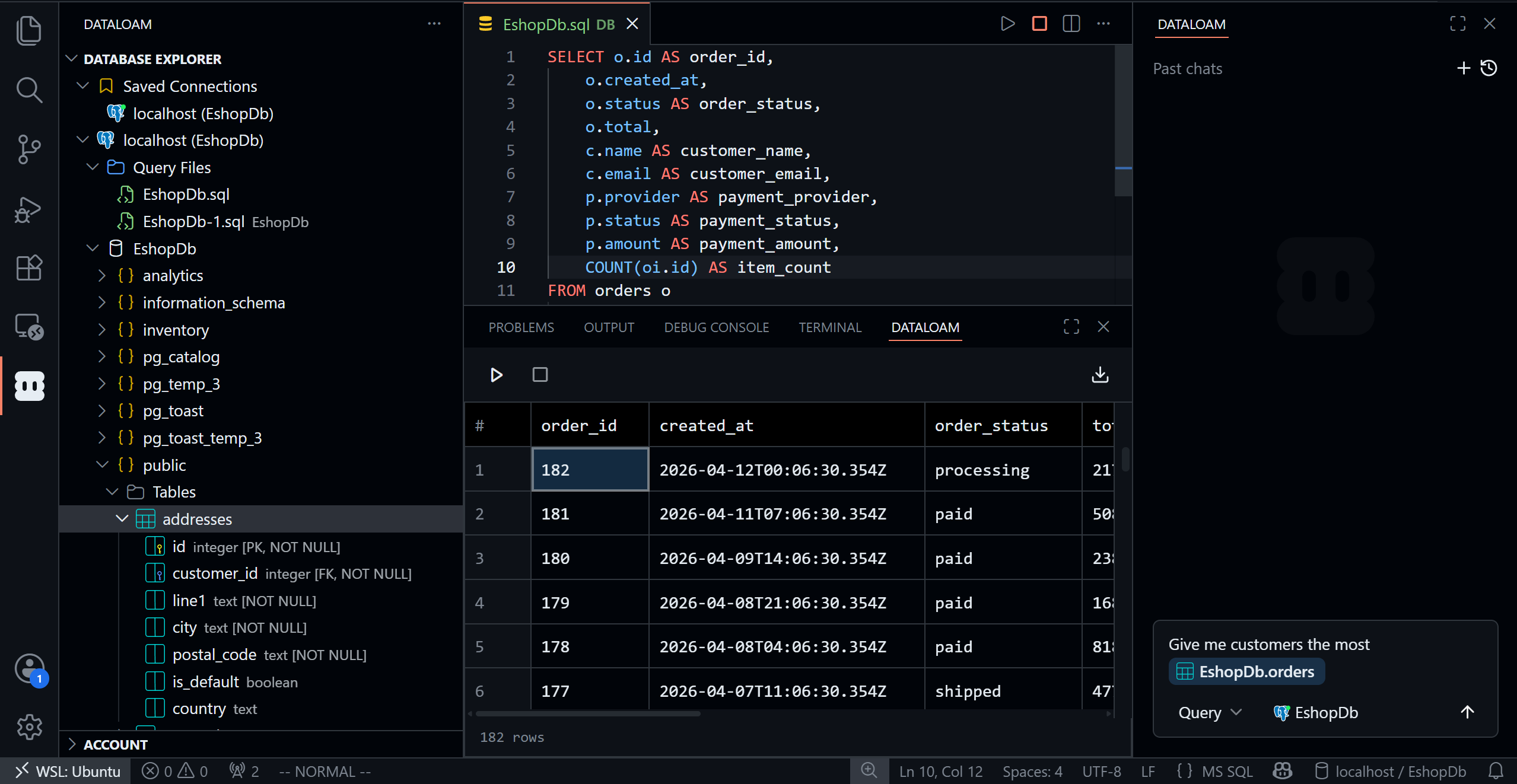Change UTF-8 file encoding
The width and height of the screenshot is (1517, 784).
[1102, 771]
